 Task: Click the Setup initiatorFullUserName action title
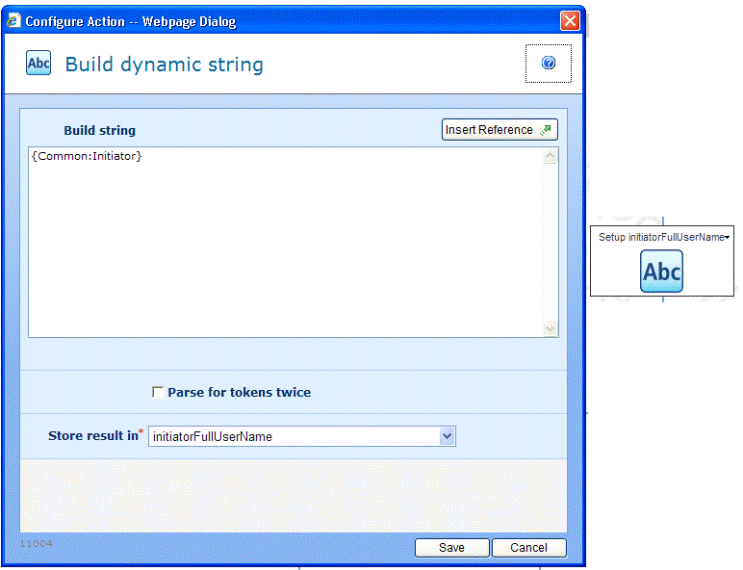(661, 237)
